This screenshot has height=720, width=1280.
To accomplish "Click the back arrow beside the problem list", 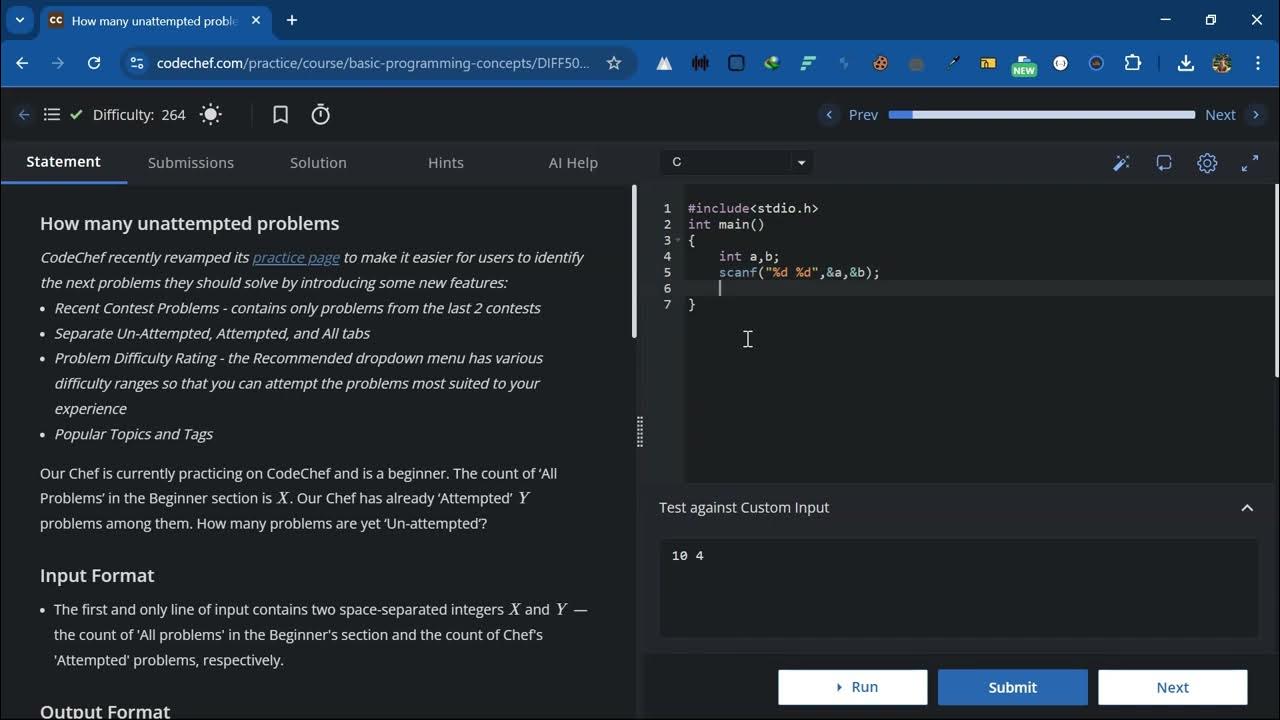I will [24, 115].
